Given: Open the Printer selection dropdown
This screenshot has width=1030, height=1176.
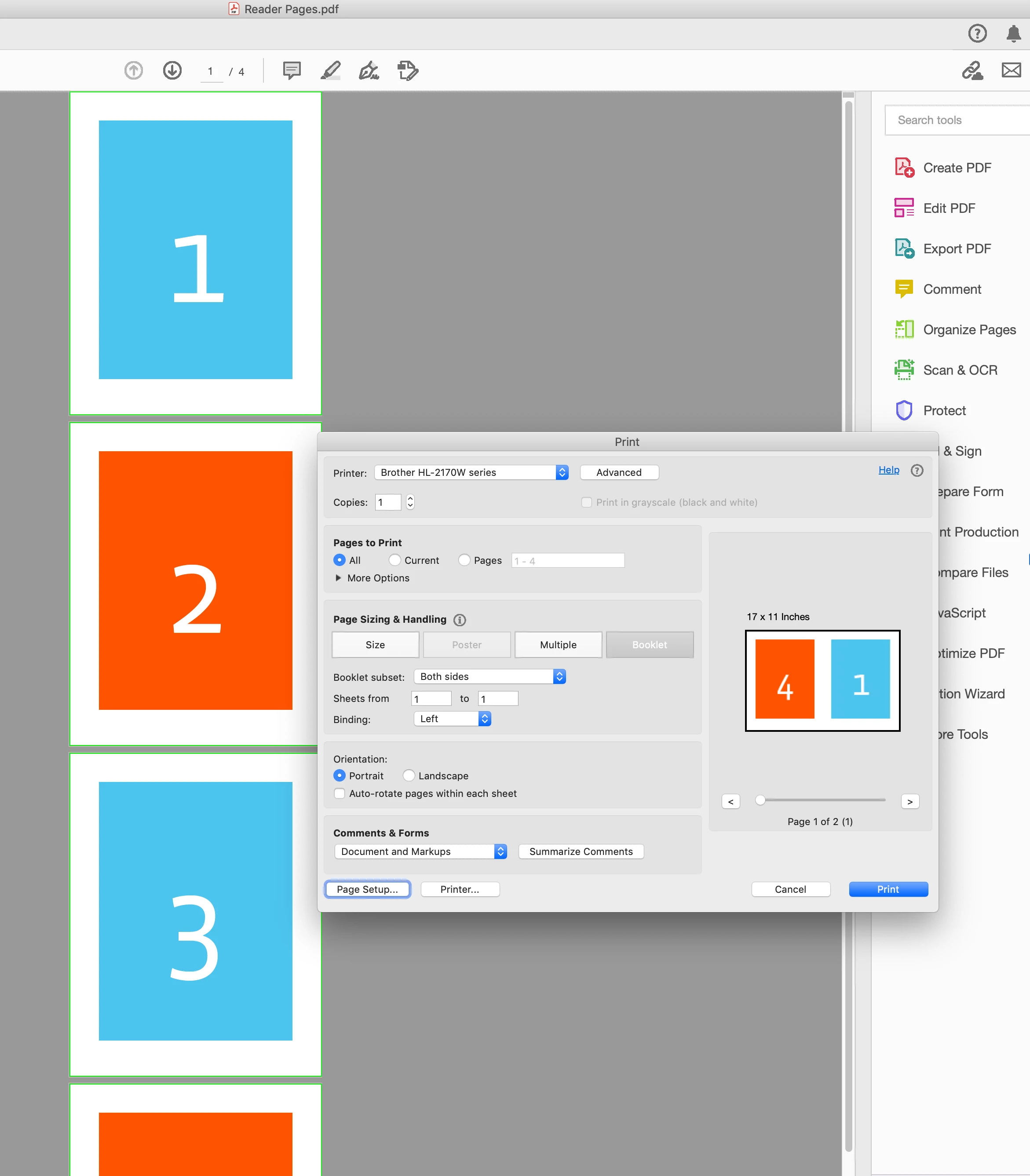Looking at the screenshot, I should pyautogui.click(x=471, y=472).
